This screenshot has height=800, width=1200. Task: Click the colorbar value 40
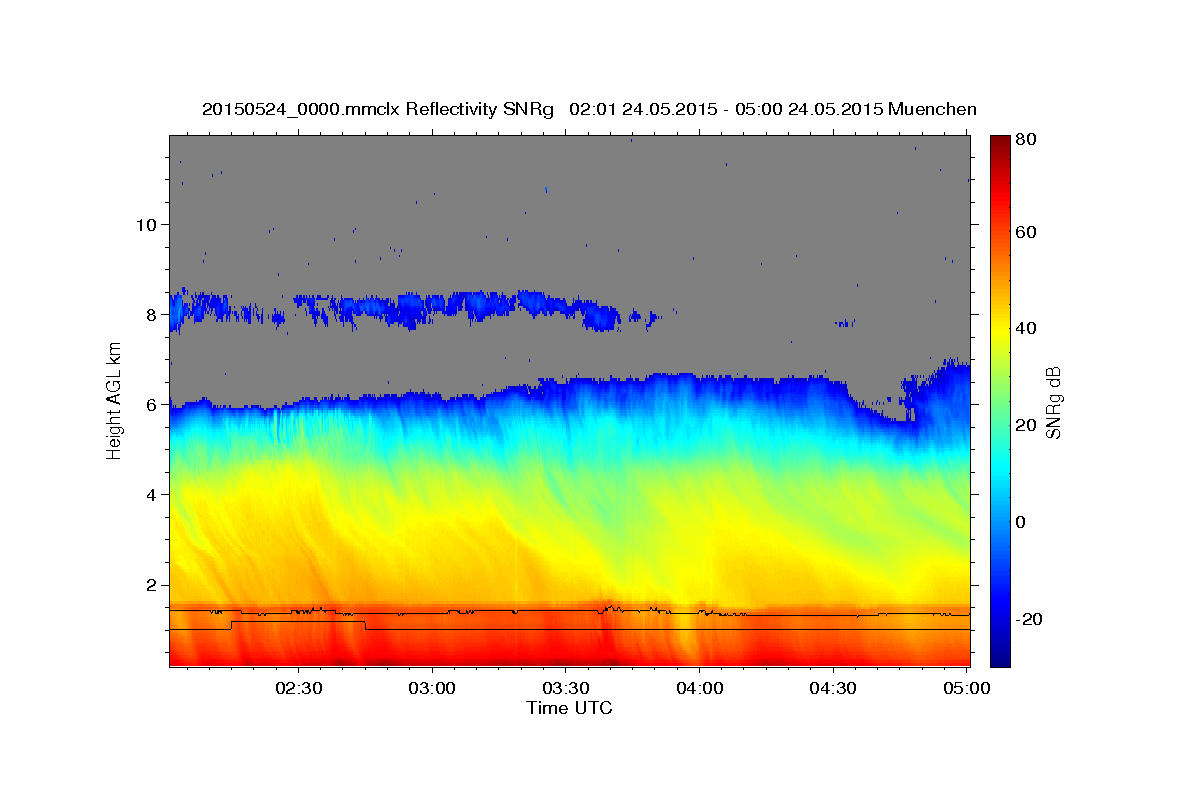(x=1025, y=328)
